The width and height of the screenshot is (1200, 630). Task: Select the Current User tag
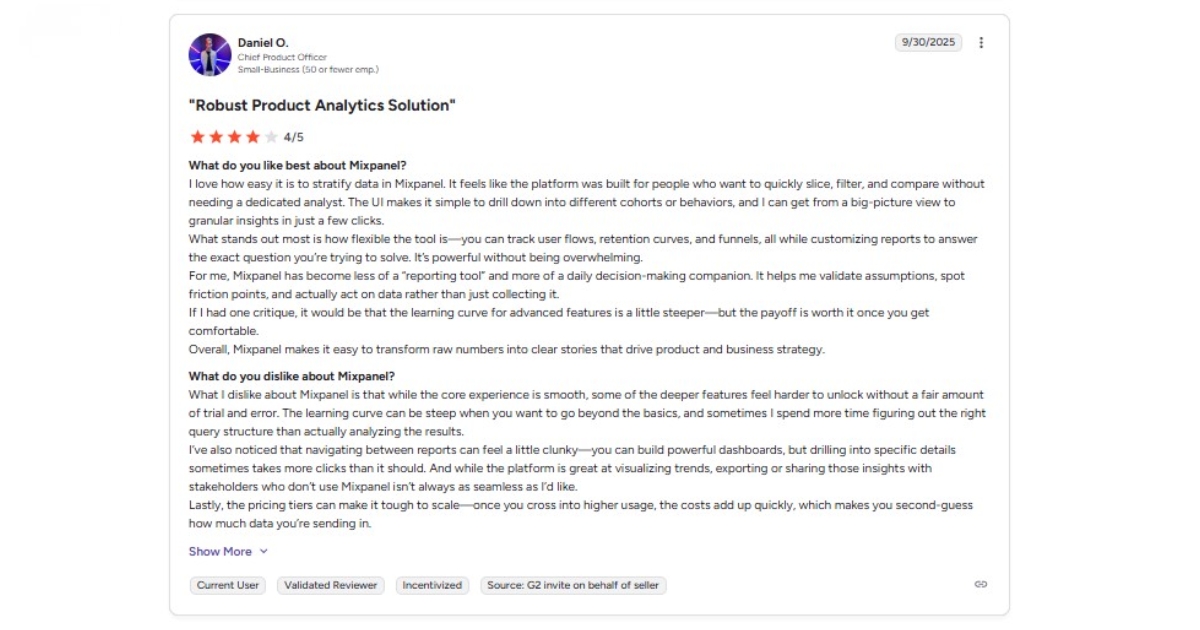click(x=228, y=585)
